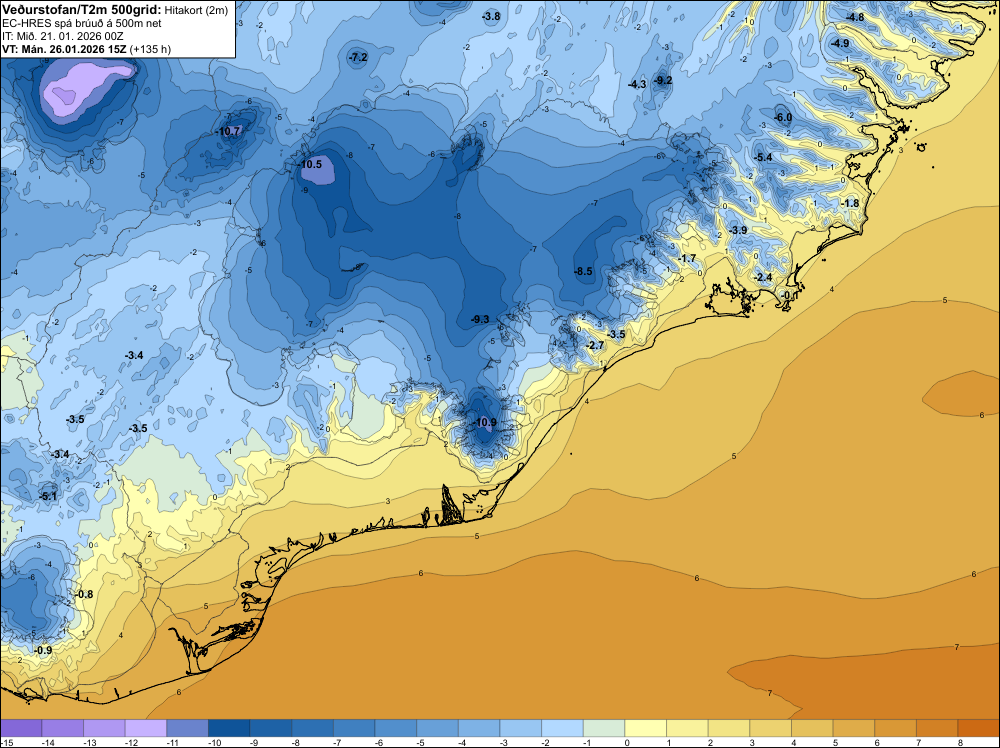Select the -0.8 temperature label

click(84, 594)
